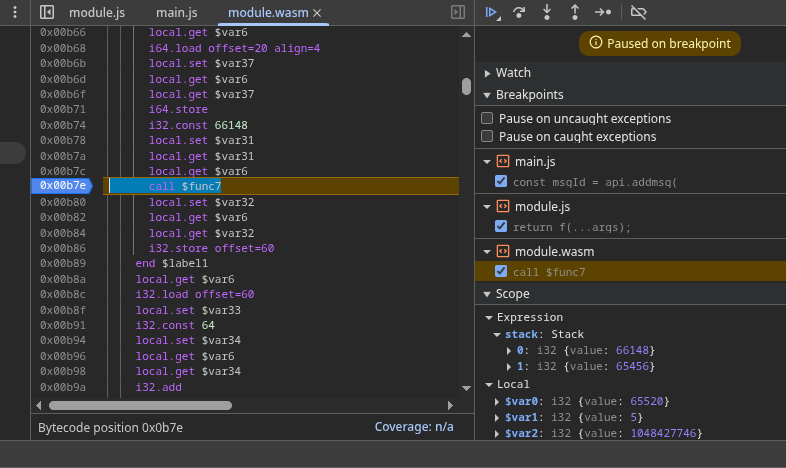Collapse the Scope section
Viewport: 786px width, 468px height.
point(487,294)
